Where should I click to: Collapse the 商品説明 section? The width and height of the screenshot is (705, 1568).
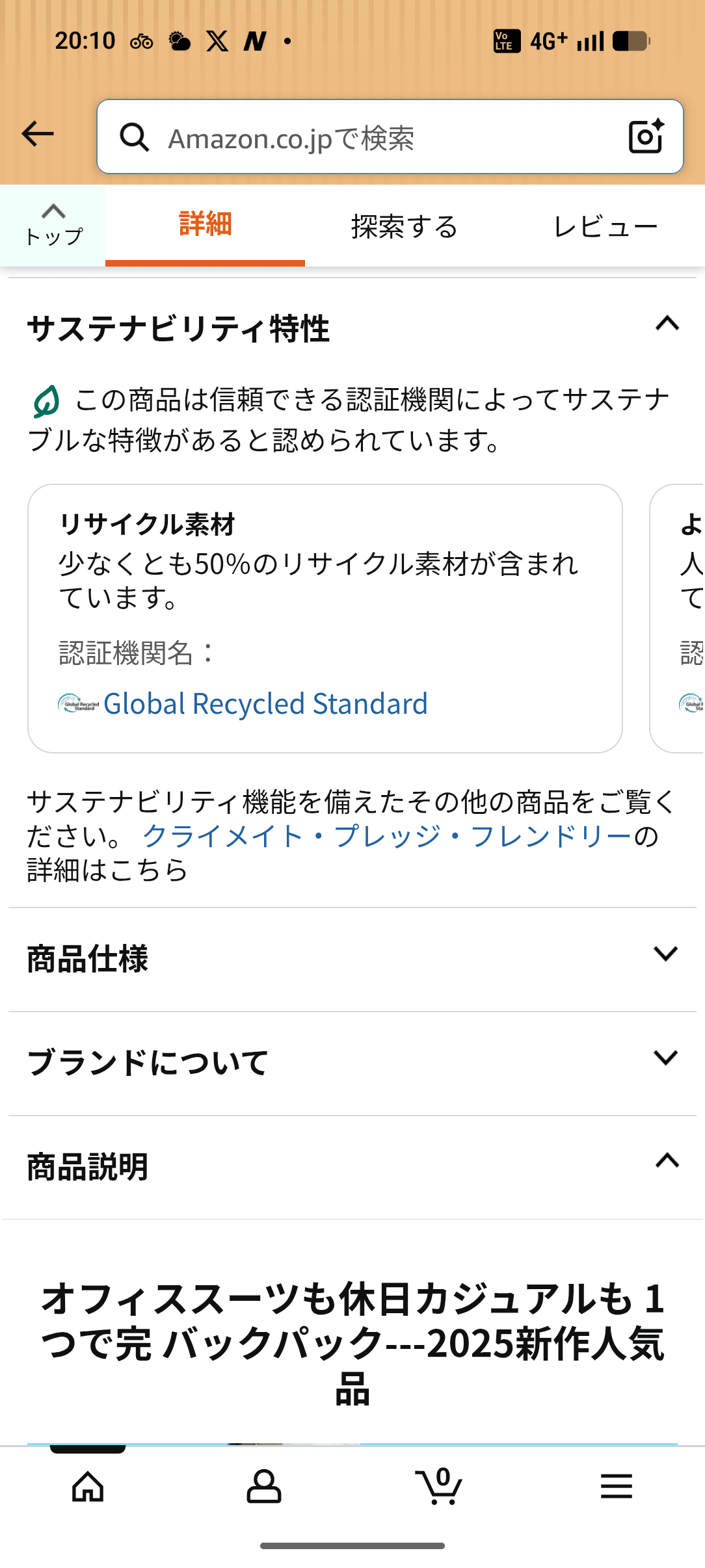click(x=667, y=1161)
